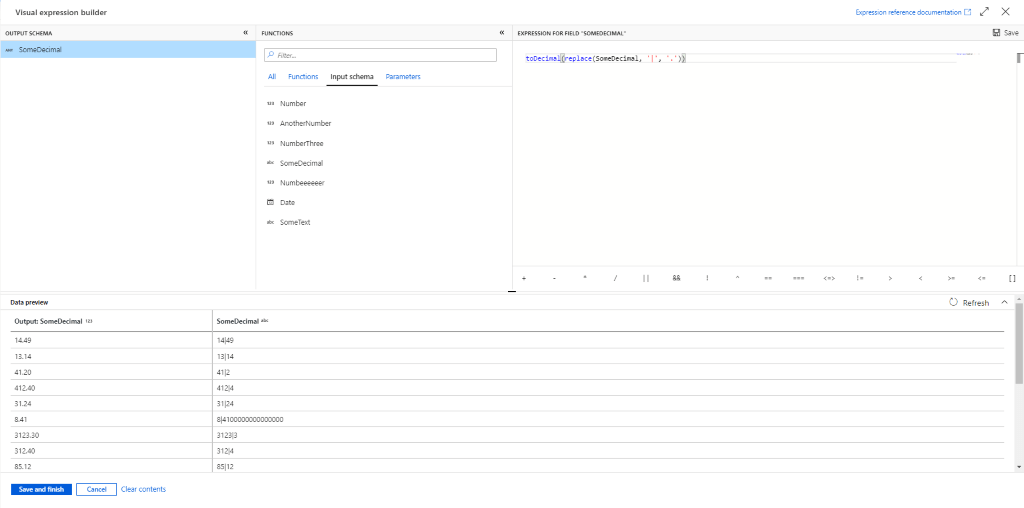This screenshot has height=508, width=1024.
Task: Close the Visual expression builder
Action: (x=1006, y=12)
